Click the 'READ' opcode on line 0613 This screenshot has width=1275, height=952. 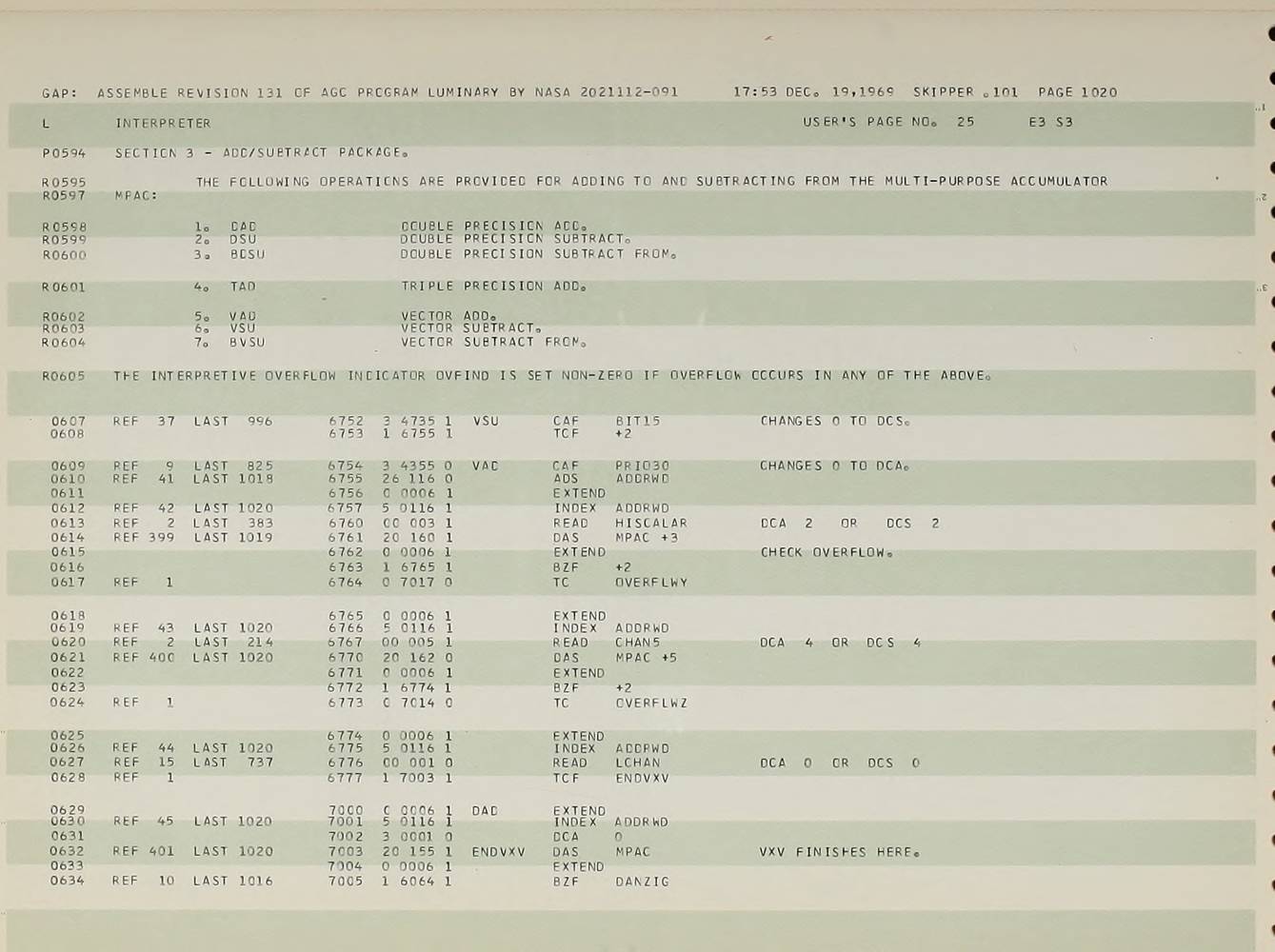[570, 523]
